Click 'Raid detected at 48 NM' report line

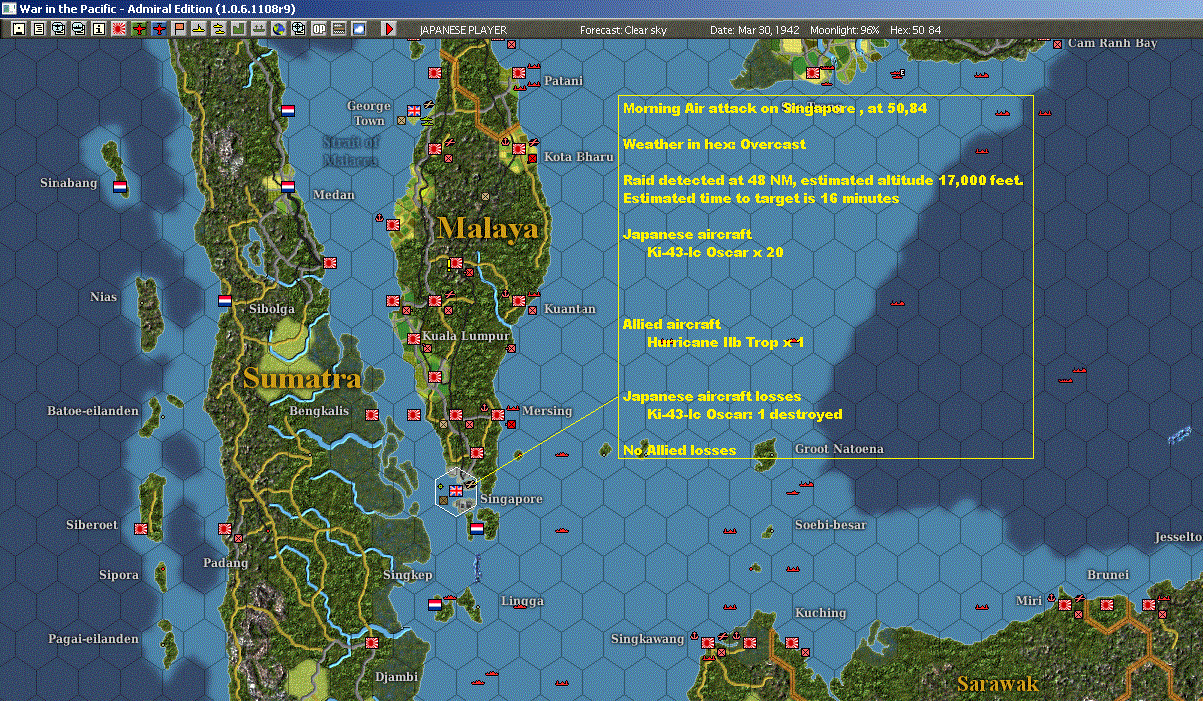click(x=823, y=181)
